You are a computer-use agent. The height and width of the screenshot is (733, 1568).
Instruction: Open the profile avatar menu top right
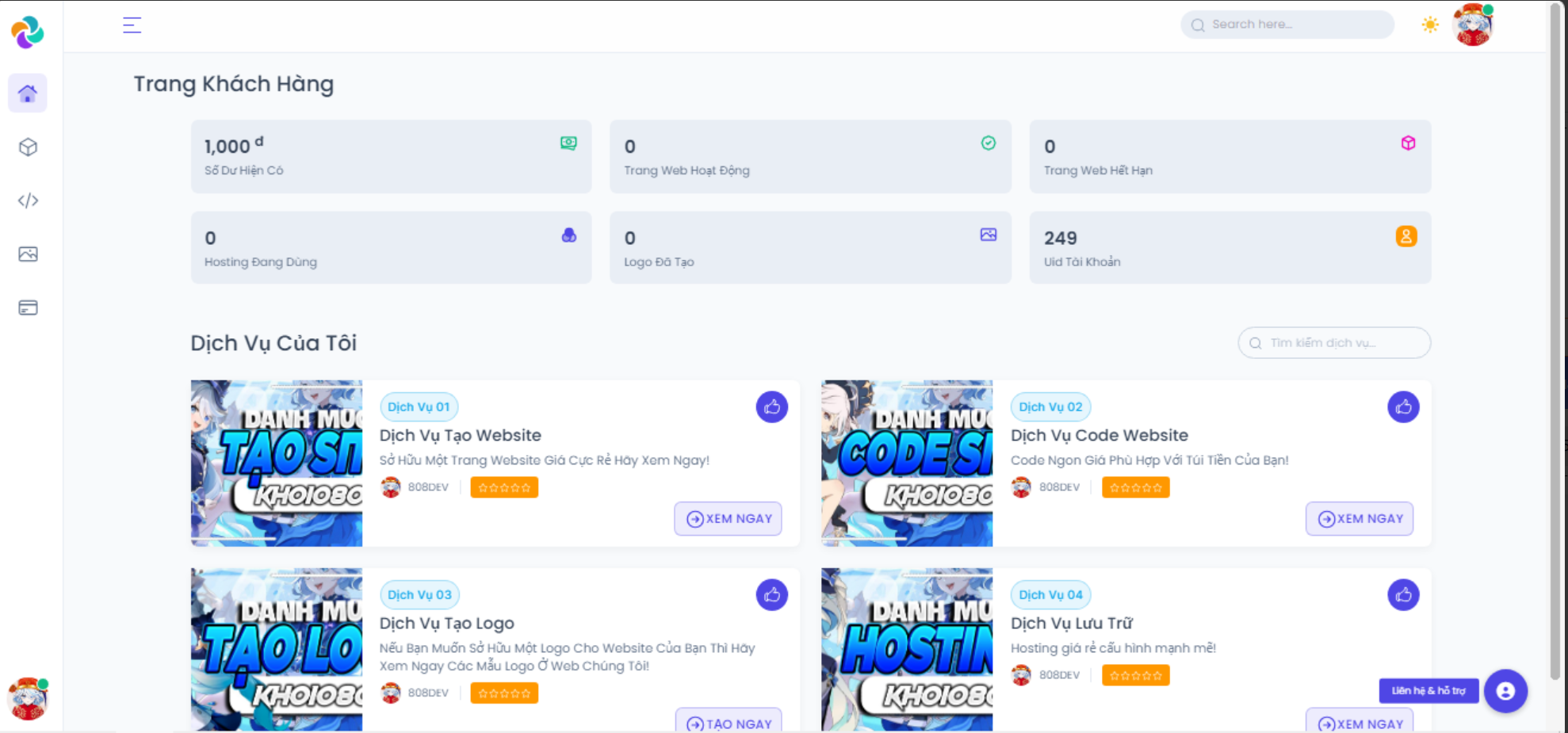point(1473,25)
